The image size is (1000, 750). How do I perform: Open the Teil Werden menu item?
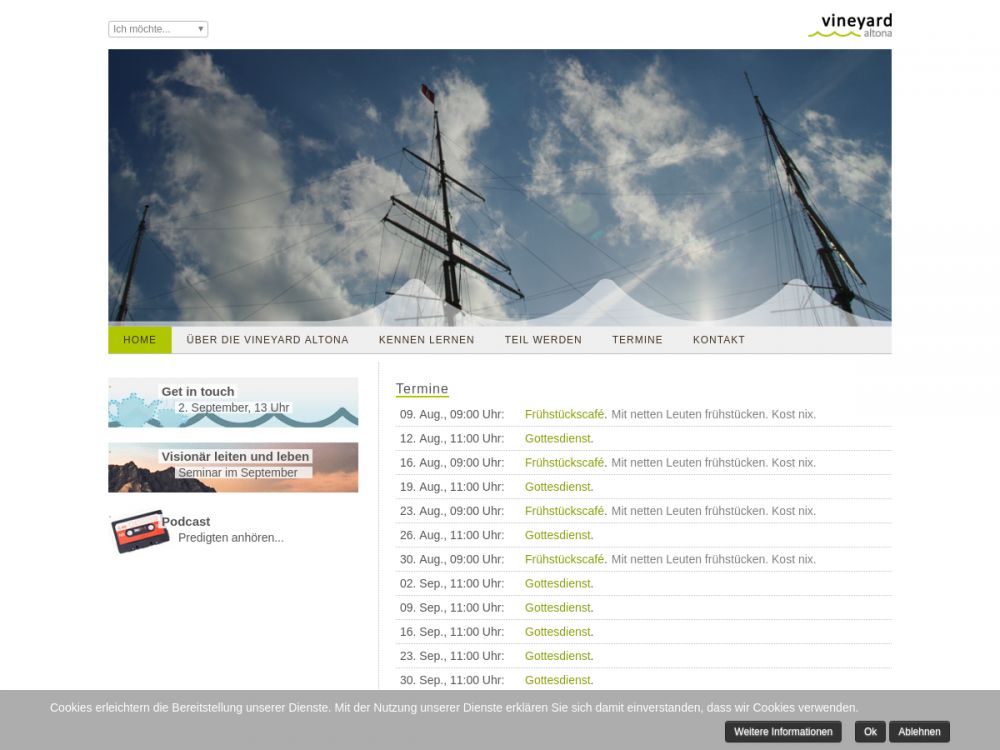[x=543, y=340]
